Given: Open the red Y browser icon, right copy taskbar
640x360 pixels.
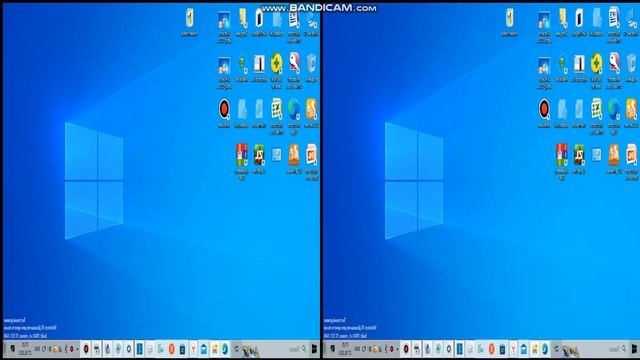Looking at the screenshot, I should [x=513, y=349].
